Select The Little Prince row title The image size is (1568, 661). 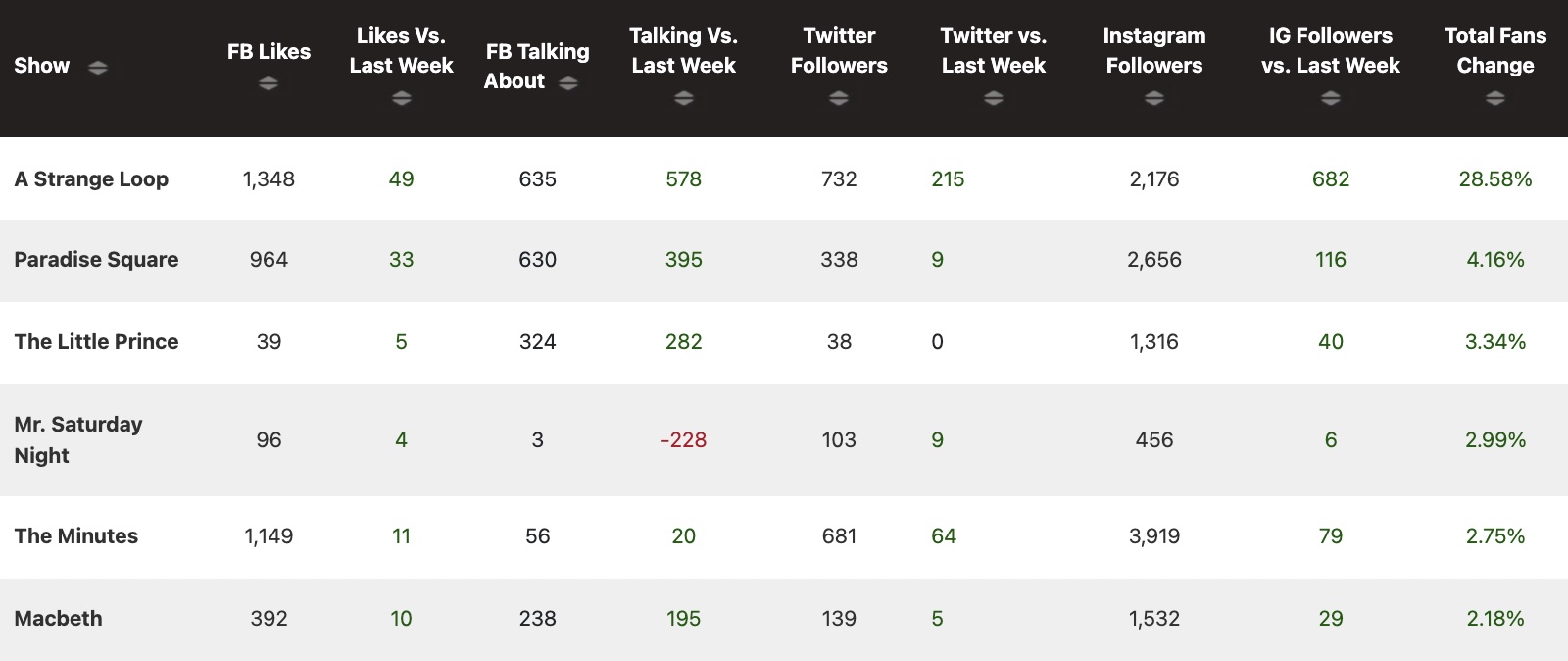click(x=96, y=342)
